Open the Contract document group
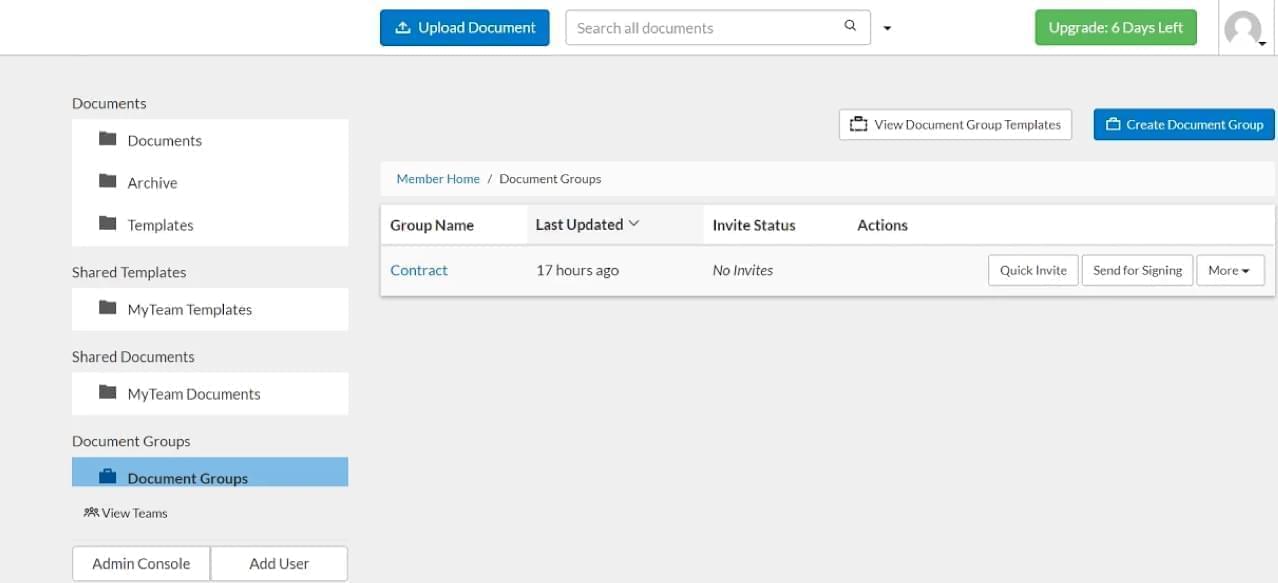The image size is (1278, 583). point(419,270)
